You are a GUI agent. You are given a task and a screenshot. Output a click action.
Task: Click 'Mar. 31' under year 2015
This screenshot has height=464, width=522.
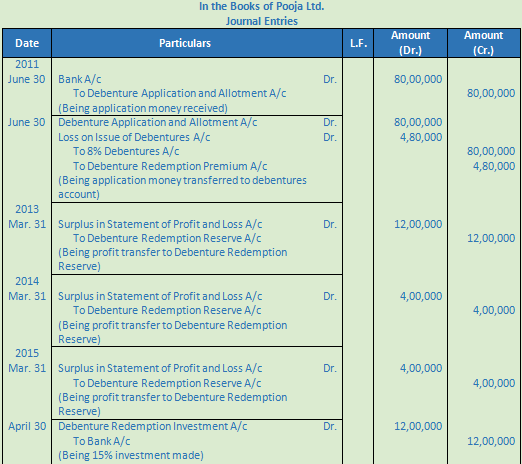click(27, 368)
